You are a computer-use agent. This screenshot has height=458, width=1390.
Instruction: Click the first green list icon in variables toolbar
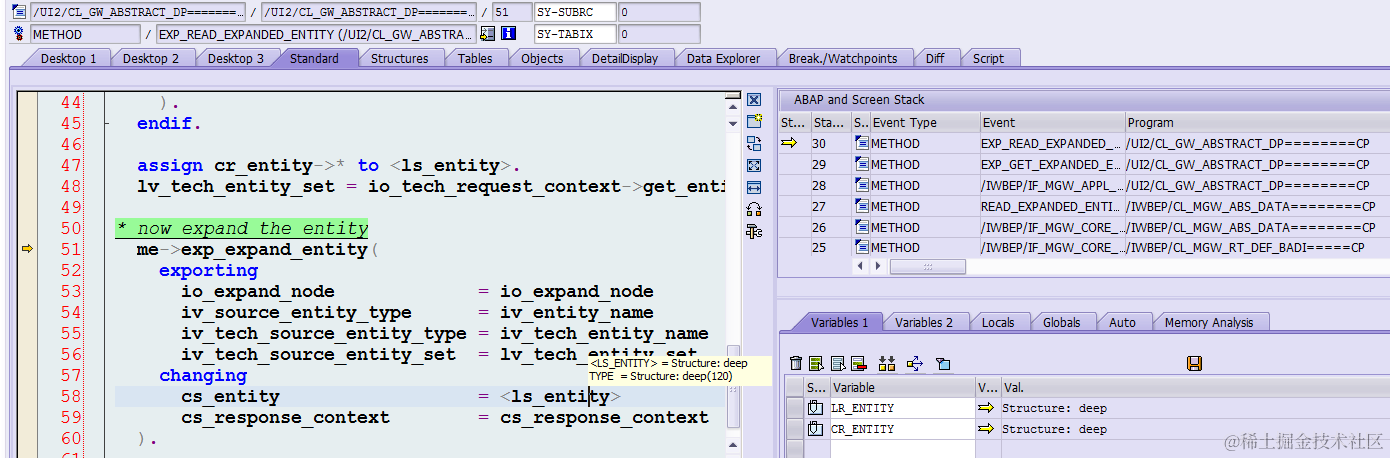tap(816, 364)
